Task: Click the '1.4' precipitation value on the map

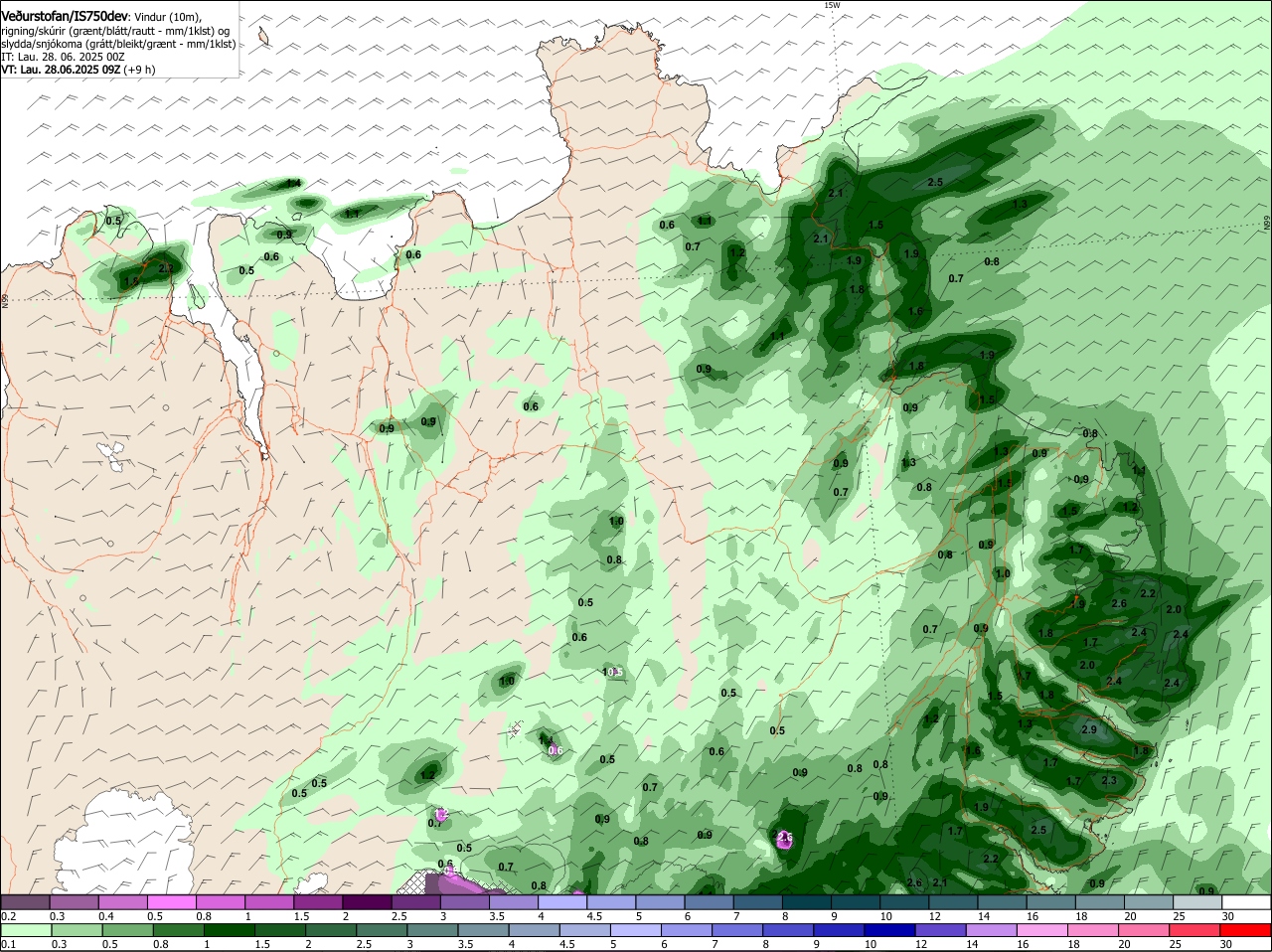Action: point(293,183)
